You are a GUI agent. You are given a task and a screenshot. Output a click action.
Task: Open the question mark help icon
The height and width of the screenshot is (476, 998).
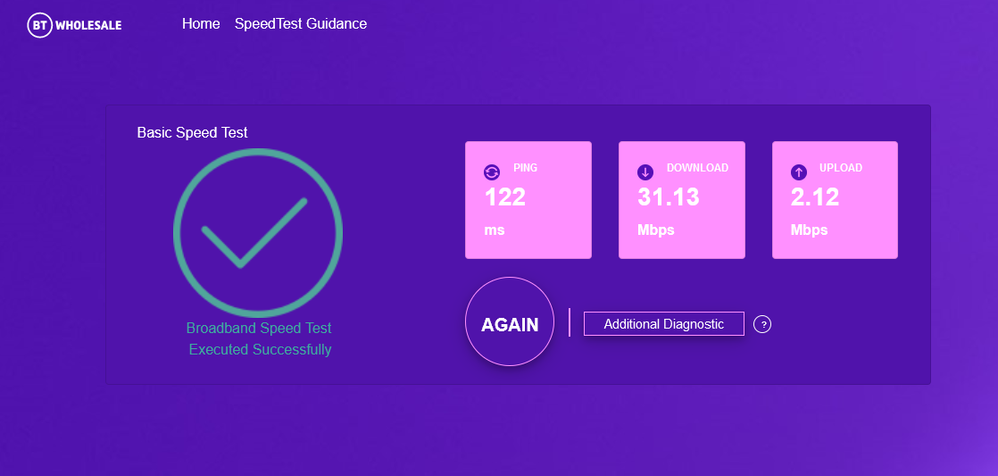pyautogui.click(x=762, y=324)
